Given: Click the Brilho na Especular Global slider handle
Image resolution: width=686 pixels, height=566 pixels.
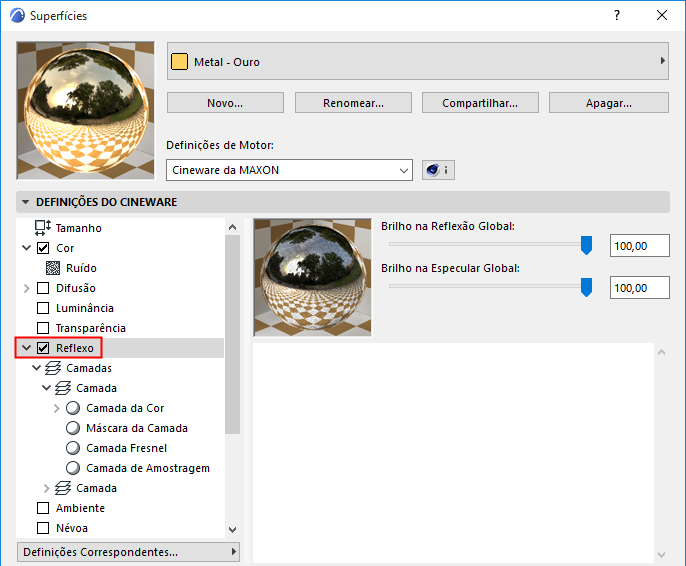Looking at the screenshot, I should click(586, 287).
